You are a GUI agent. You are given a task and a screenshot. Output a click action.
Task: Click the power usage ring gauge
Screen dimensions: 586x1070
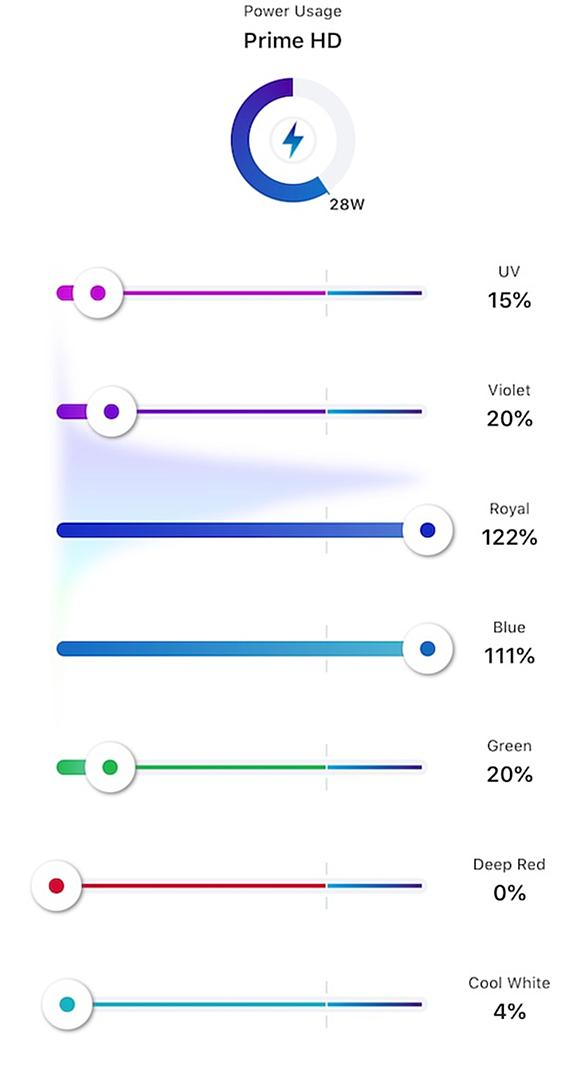point(293,140)
